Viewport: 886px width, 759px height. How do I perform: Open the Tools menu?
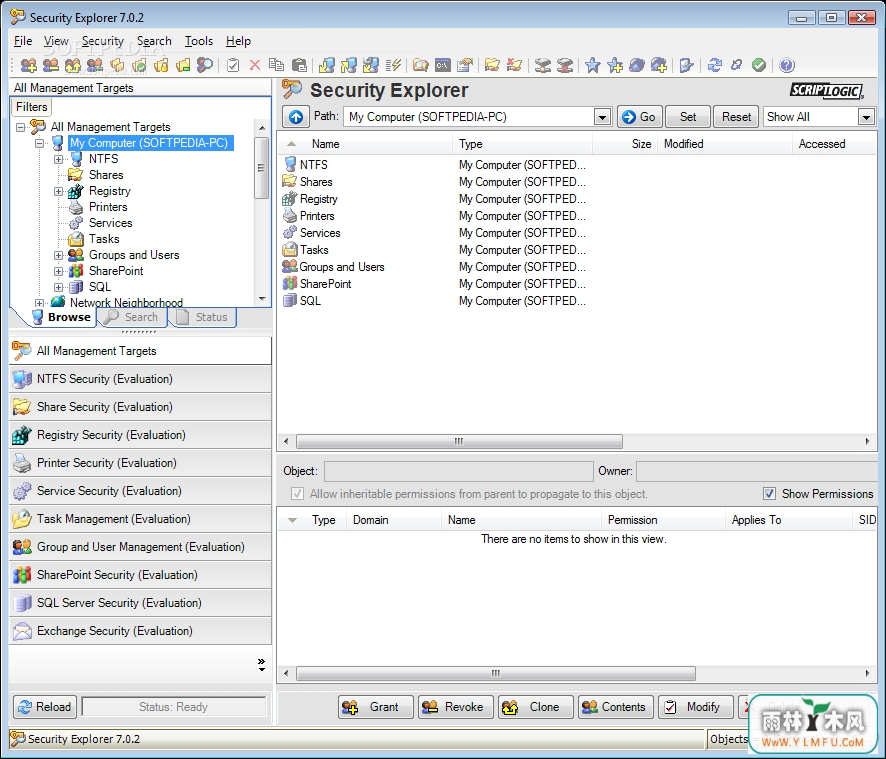tap(199, 41)
